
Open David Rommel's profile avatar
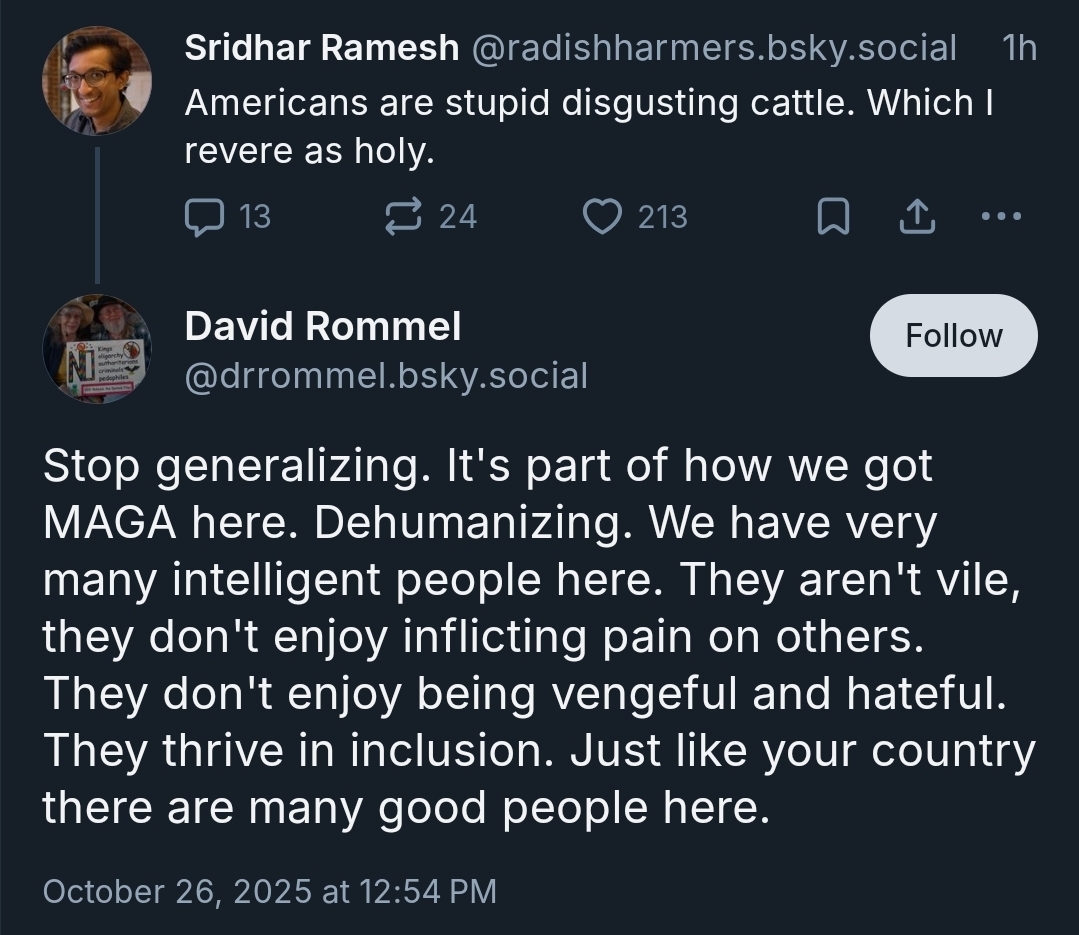pos(96,349)
